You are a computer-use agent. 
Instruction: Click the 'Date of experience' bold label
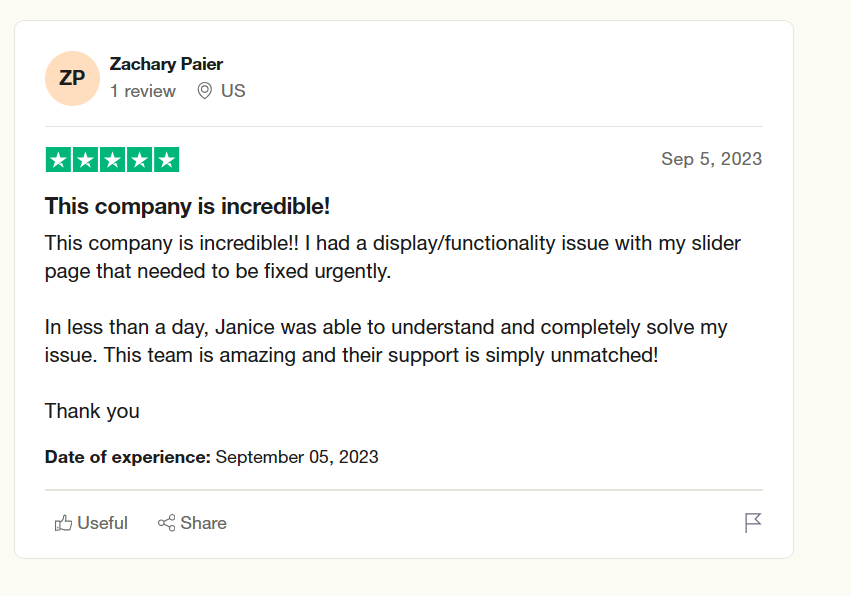pos(128,457)
